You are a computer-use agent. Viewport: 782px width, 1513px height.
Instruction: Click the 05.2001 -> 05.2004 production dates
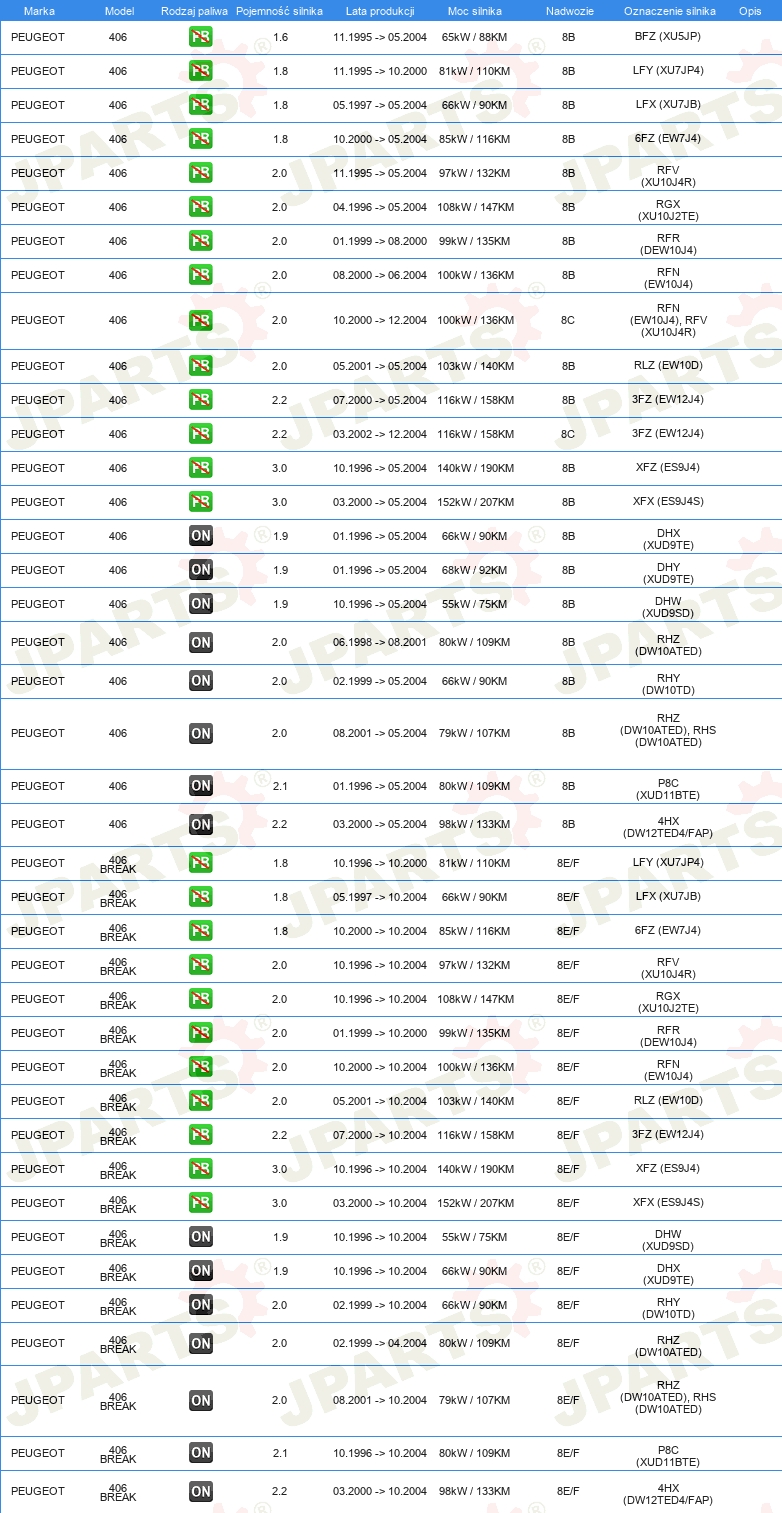(x=380, y=366)
